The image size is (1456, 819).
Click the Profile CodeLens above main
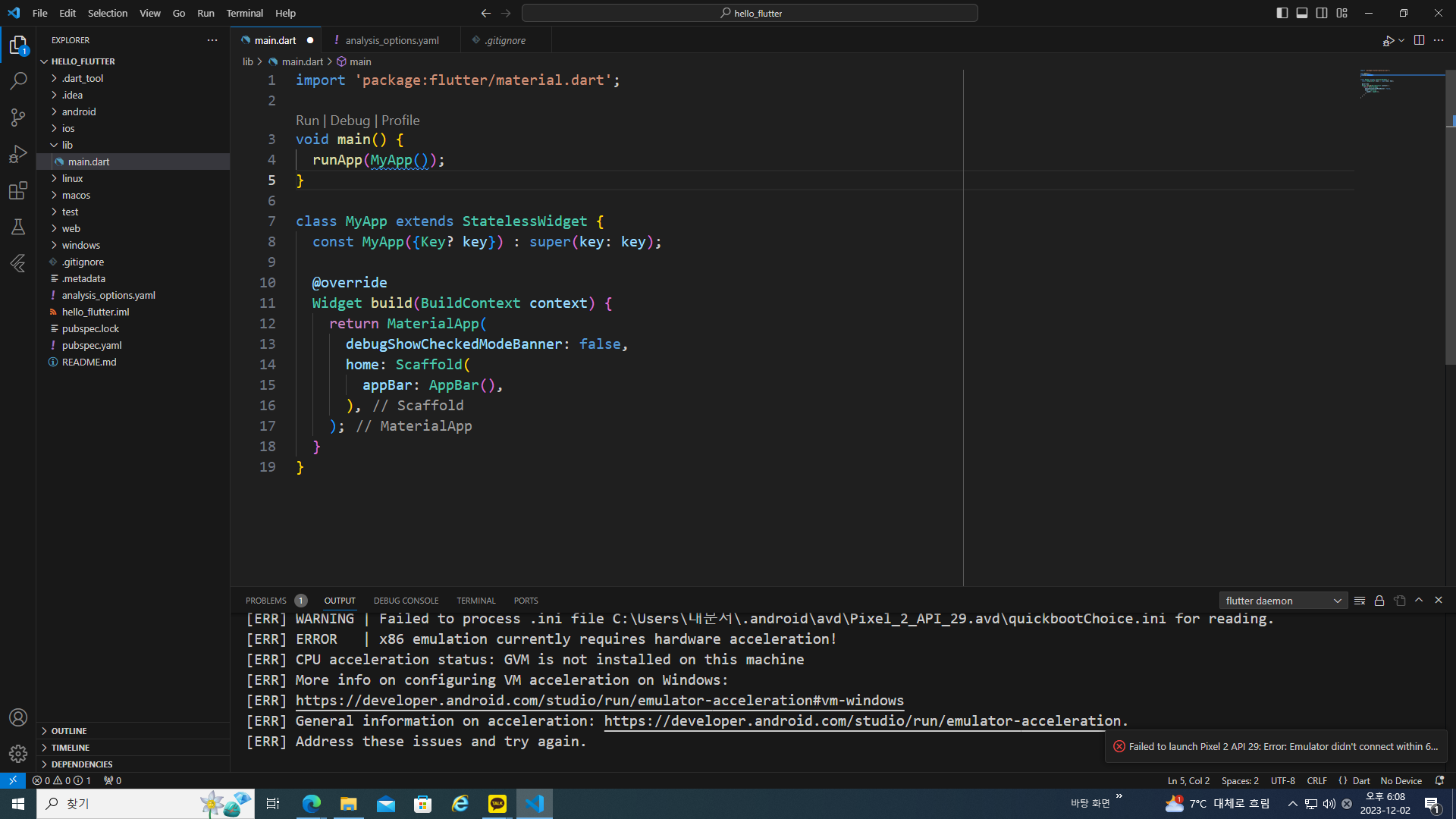tap(400, 121)
